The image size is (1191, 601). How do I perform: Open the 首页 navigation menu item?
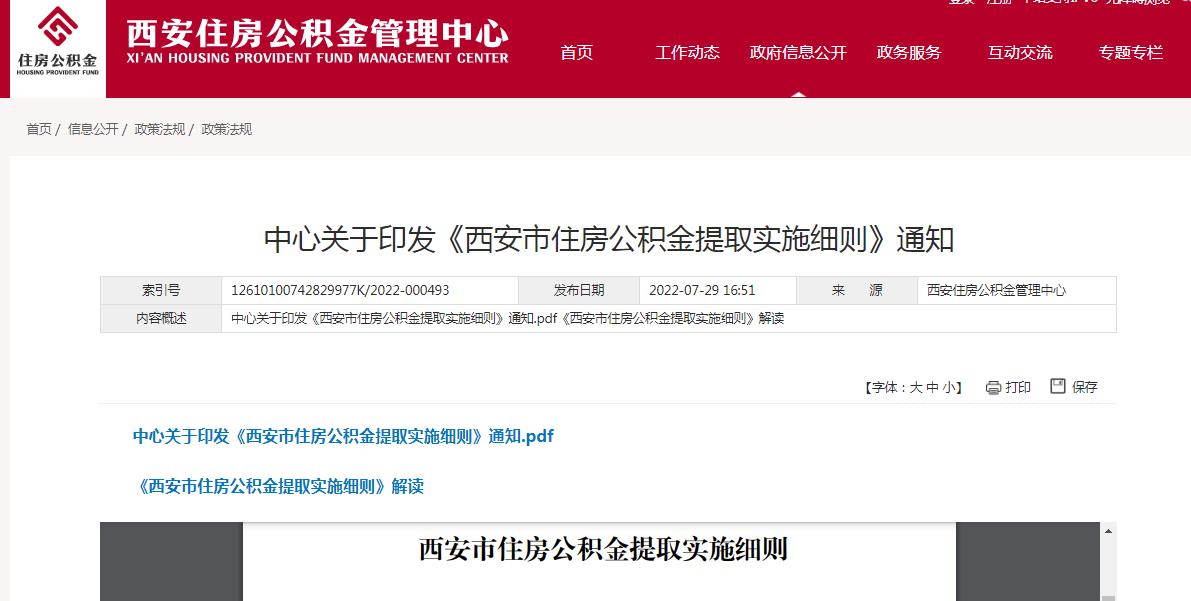(576, 53)
